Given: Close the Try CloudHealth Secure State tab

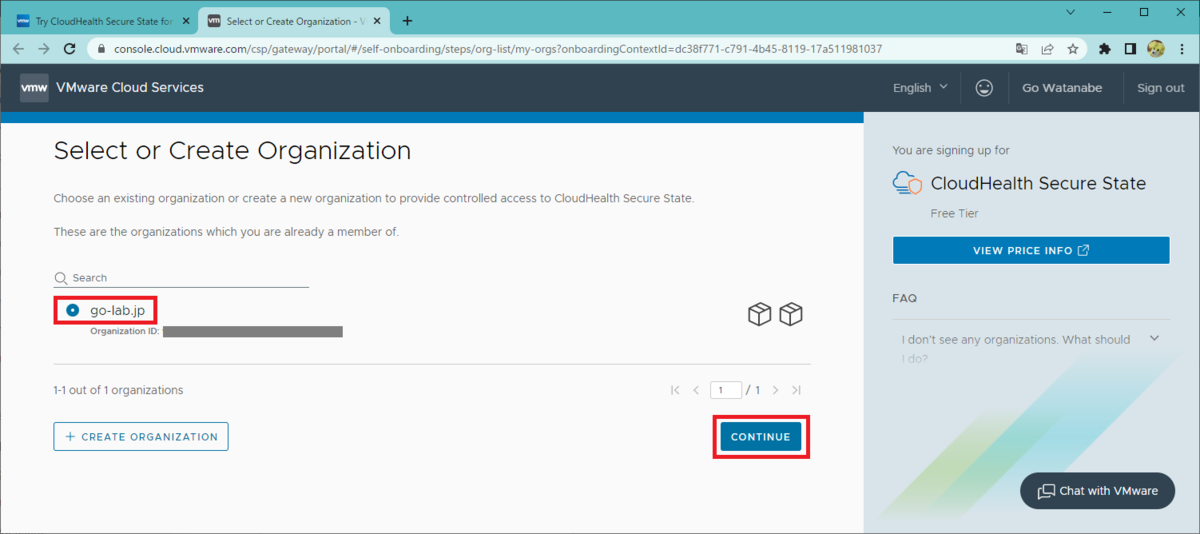Looking at the screenshot, I should (184, 21).
